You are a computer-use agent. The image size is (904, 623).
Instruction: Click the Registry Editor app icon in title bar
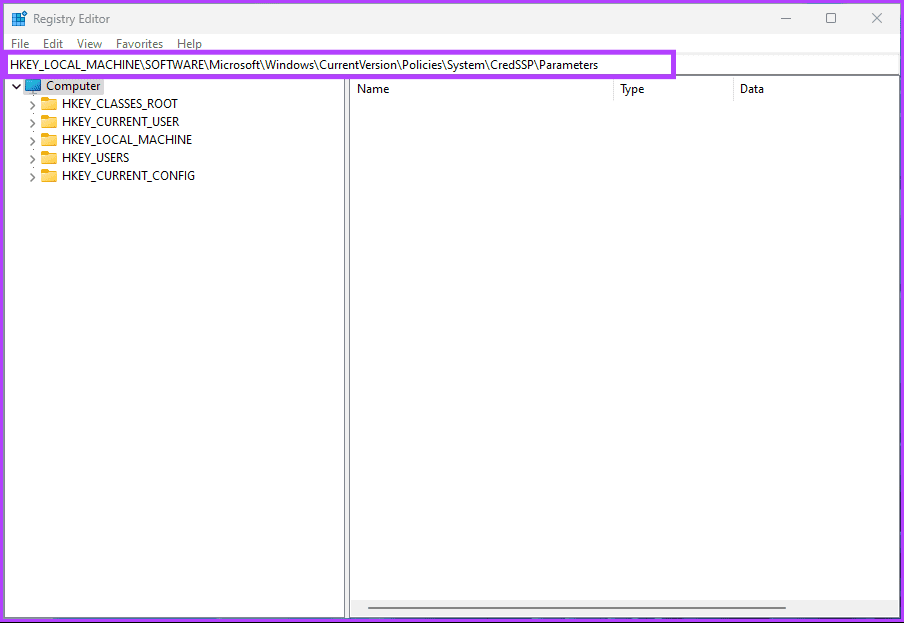click(19, 18)
